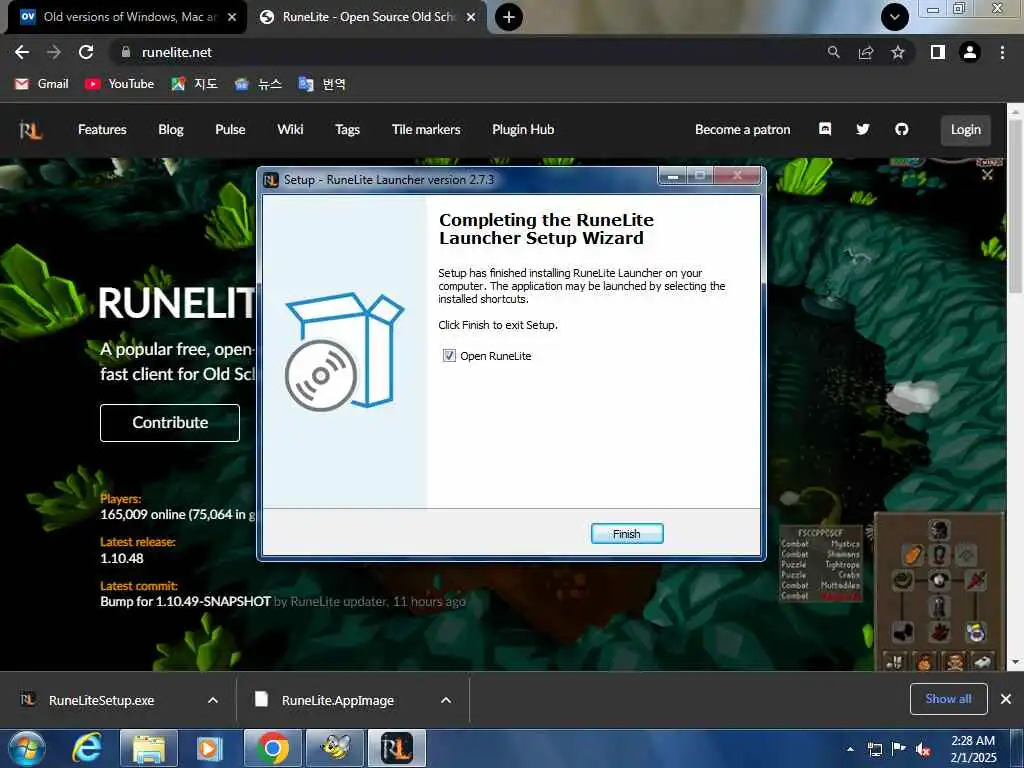Click RuneLite setup taskbar icon

tap(397, 748)
